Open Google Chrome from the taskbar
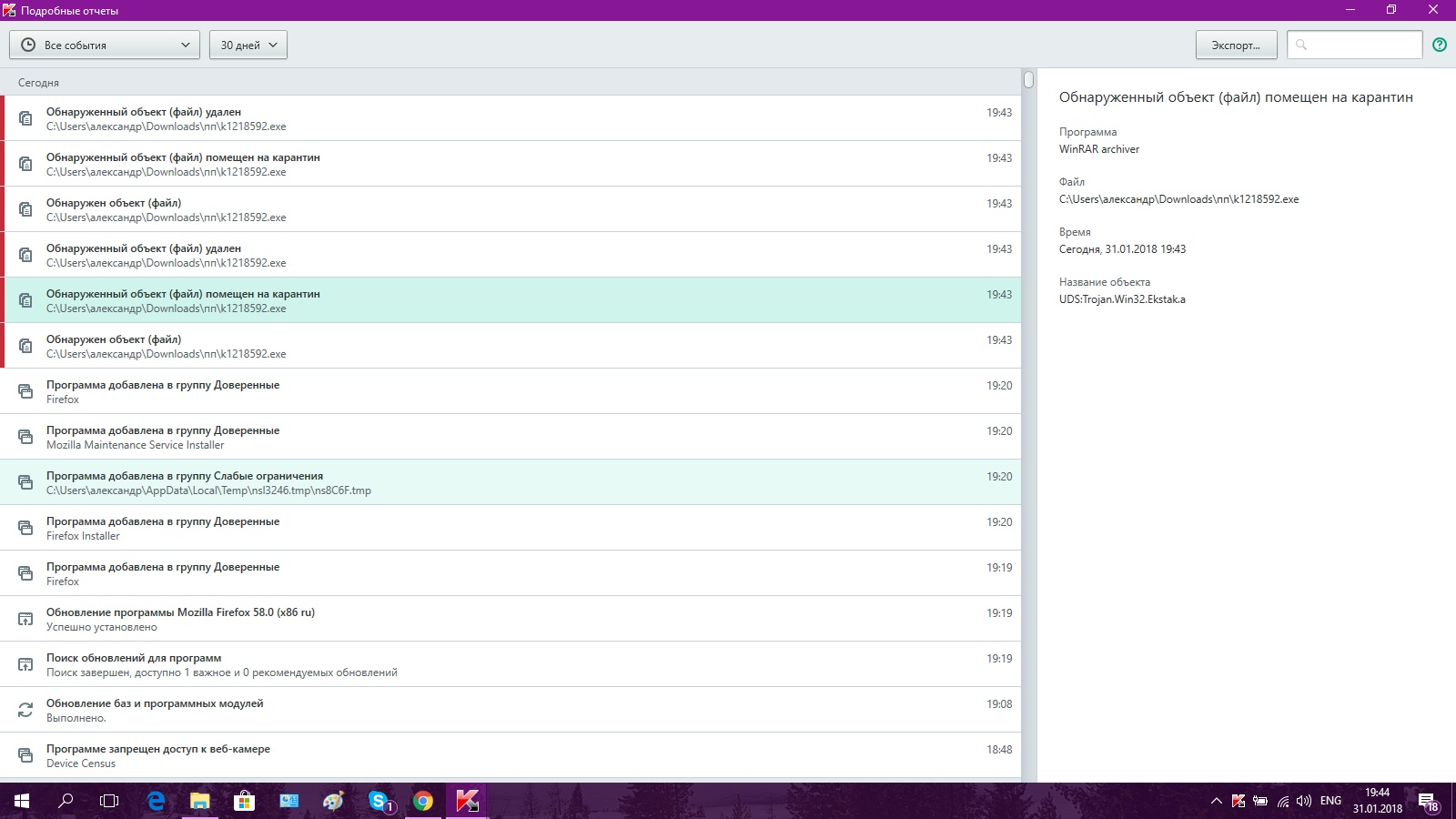 pyautogui.click(x=422, y=801)
